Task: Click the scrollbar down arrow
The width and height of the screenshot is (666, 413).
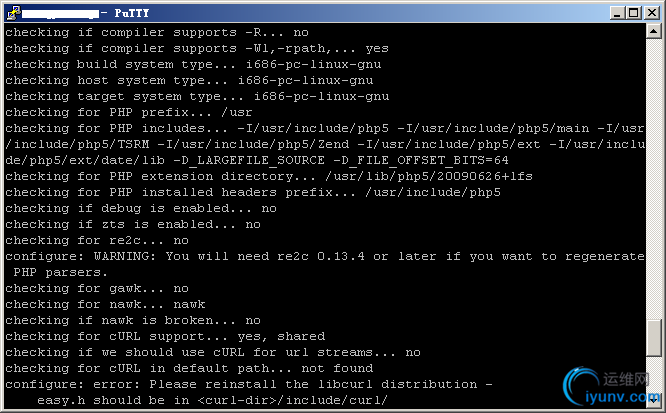Action: (x=654, y=402)
